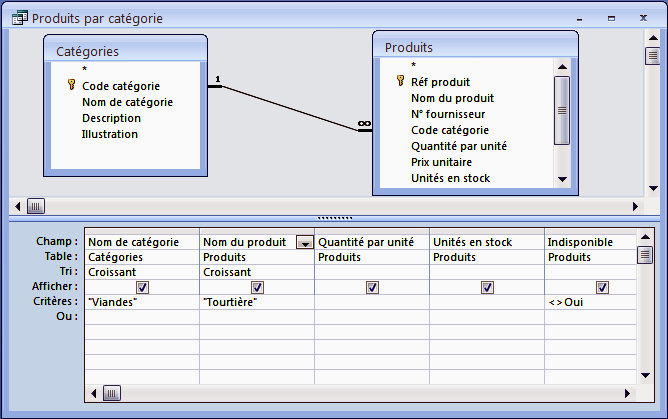
Task: Click left arrow of table pane horizontal scrollbar
Action: pyautogui.click(x=17, y=207)
